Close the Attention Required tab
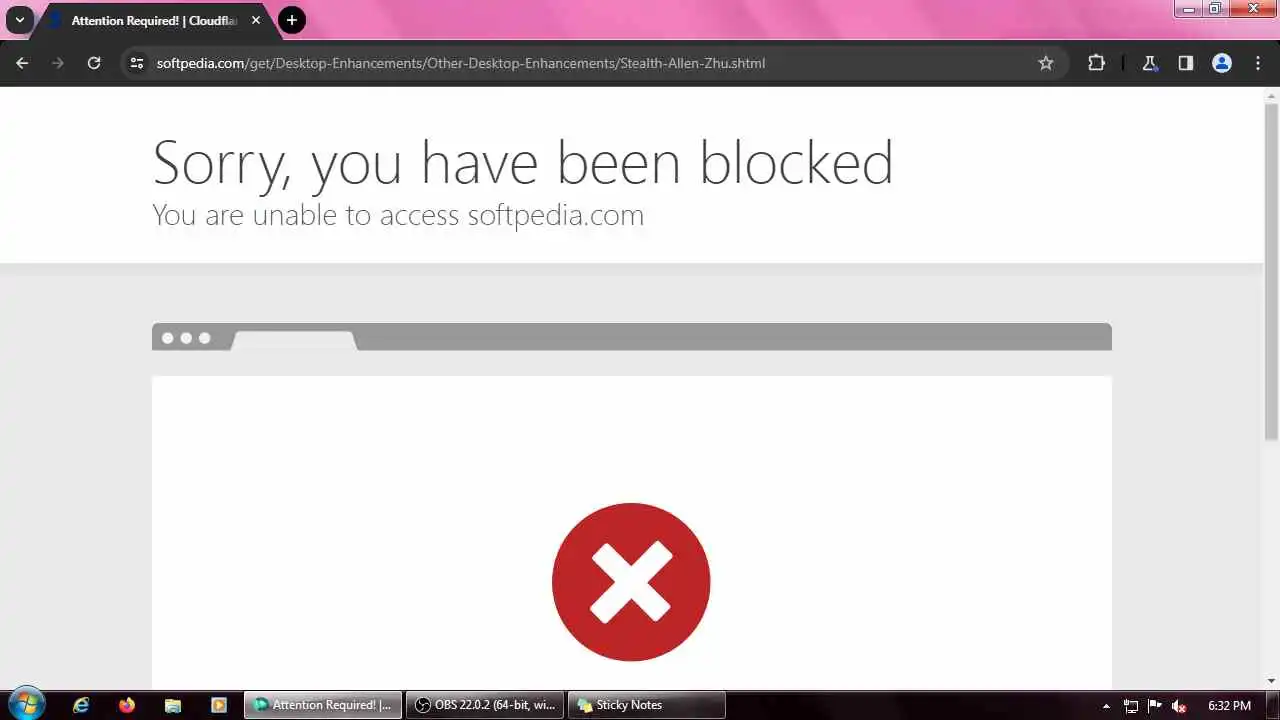Image resolution: width=1280 pixels, height=720 pixels. click(256, 20)
